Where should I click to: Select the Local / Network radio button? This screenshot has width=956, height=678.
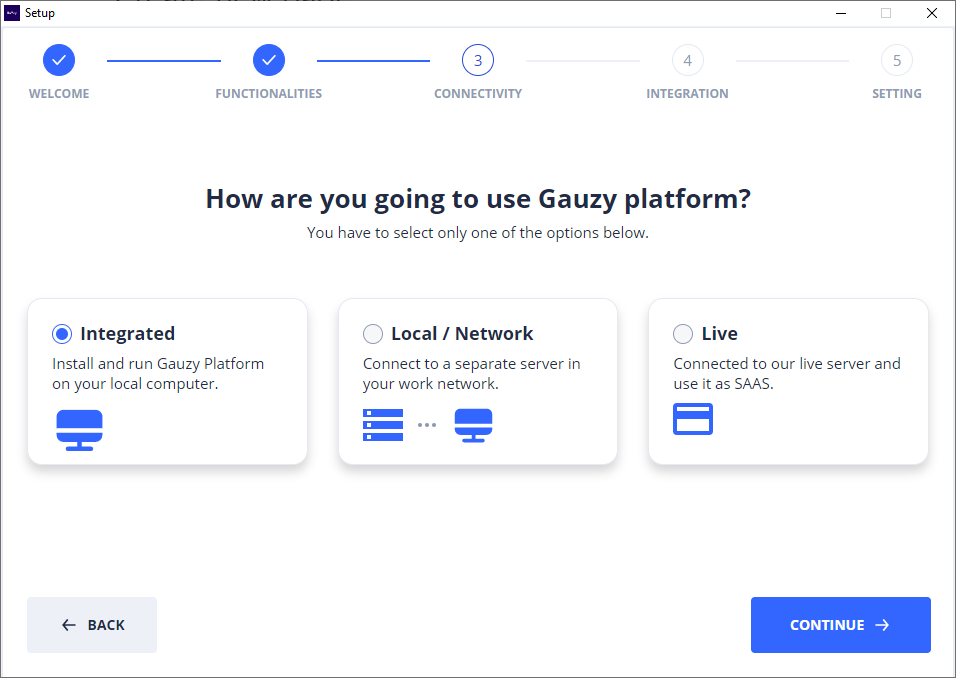click(373, 334)
